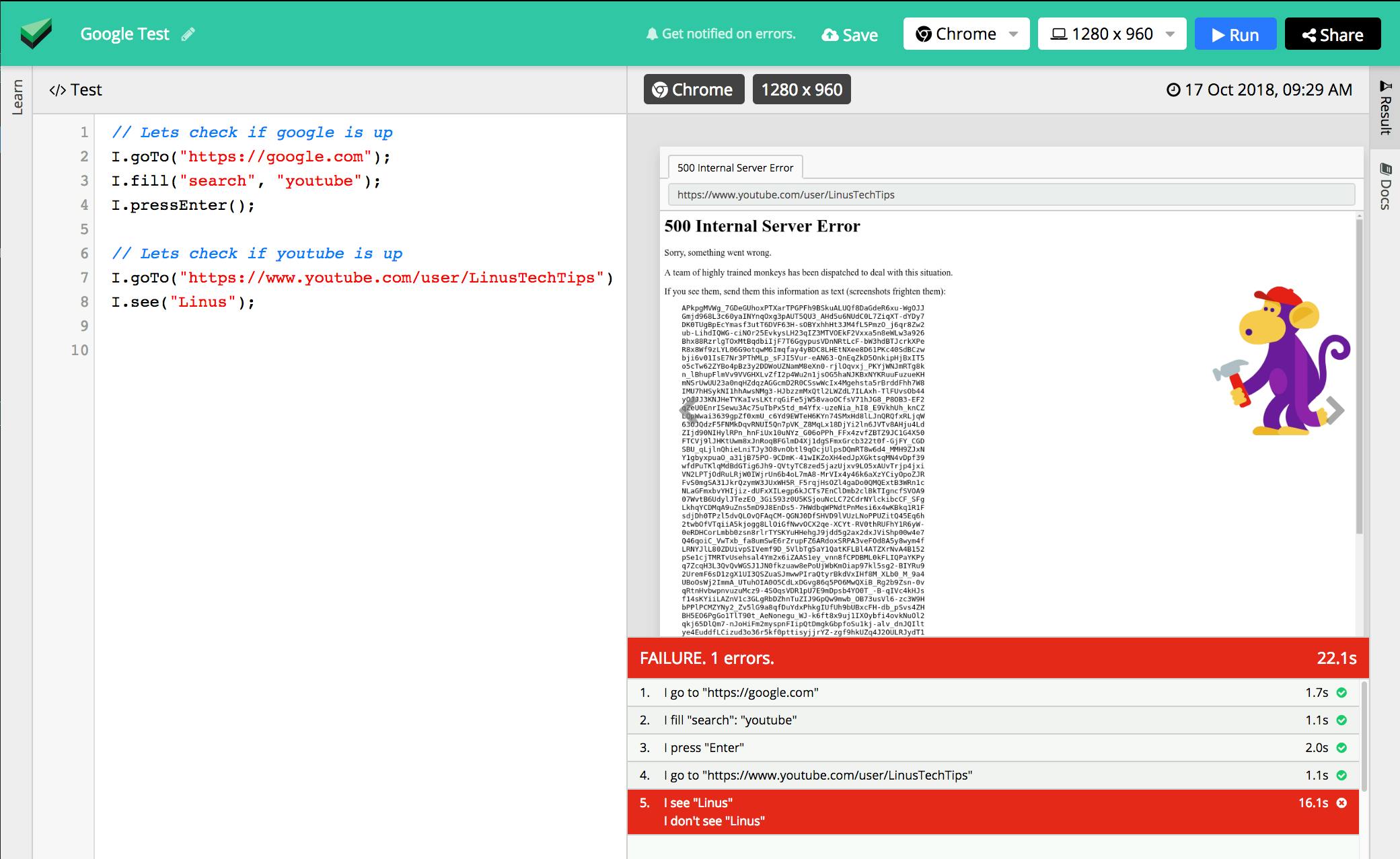Click the Share button

point(1333,34)
